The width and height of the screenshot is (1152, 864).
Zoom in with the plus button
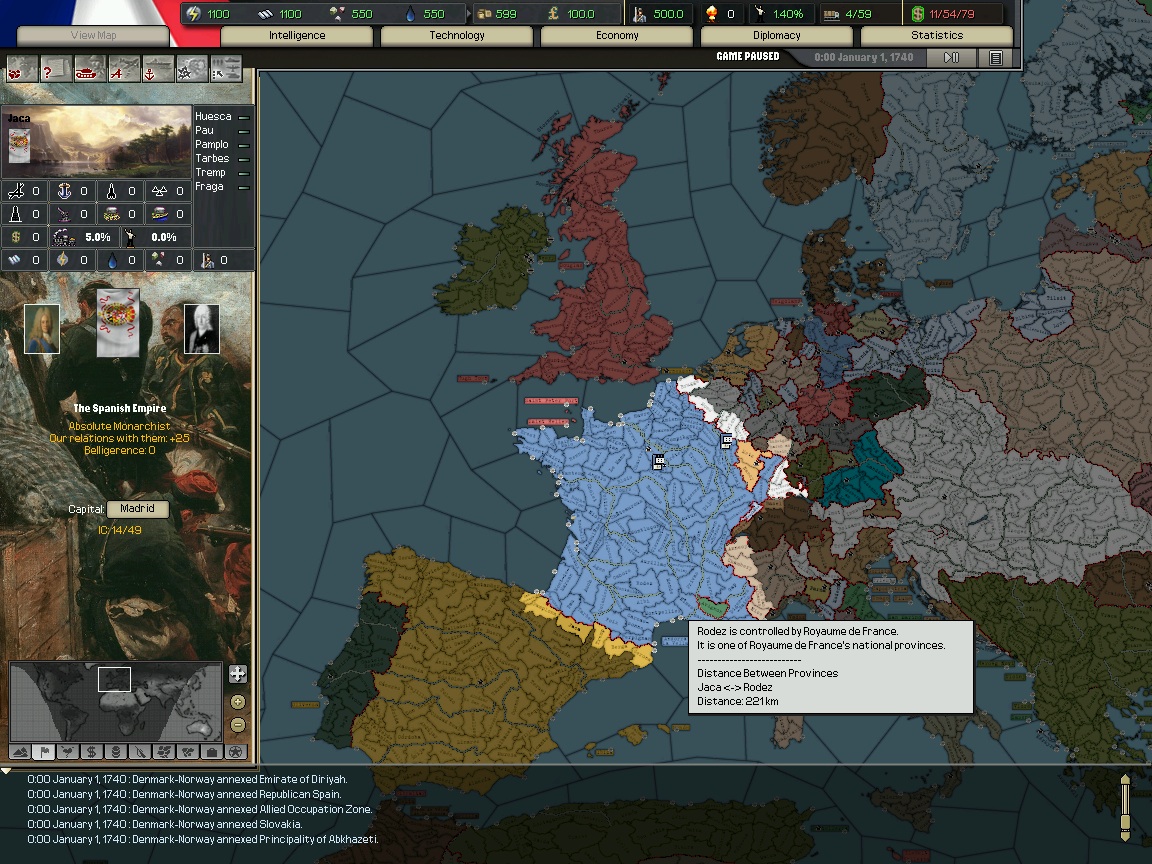[x=238, y=702]
